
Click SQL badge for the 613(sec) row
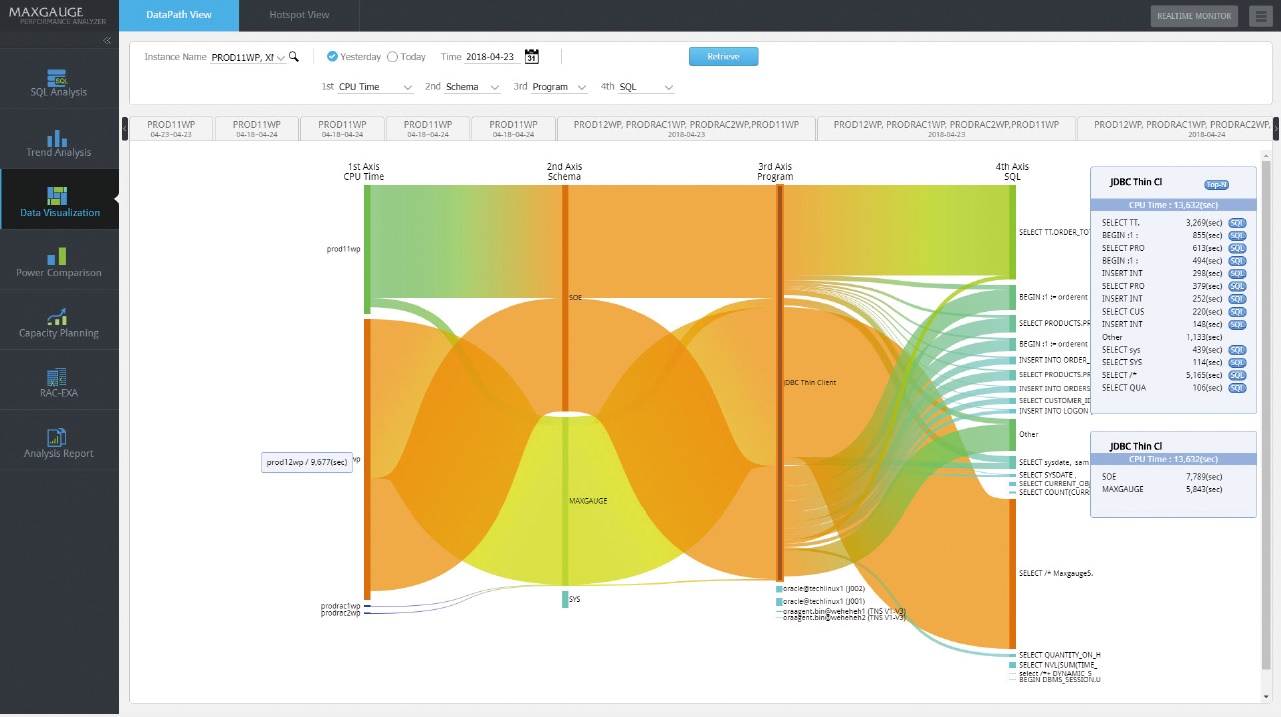[1237, 248]
